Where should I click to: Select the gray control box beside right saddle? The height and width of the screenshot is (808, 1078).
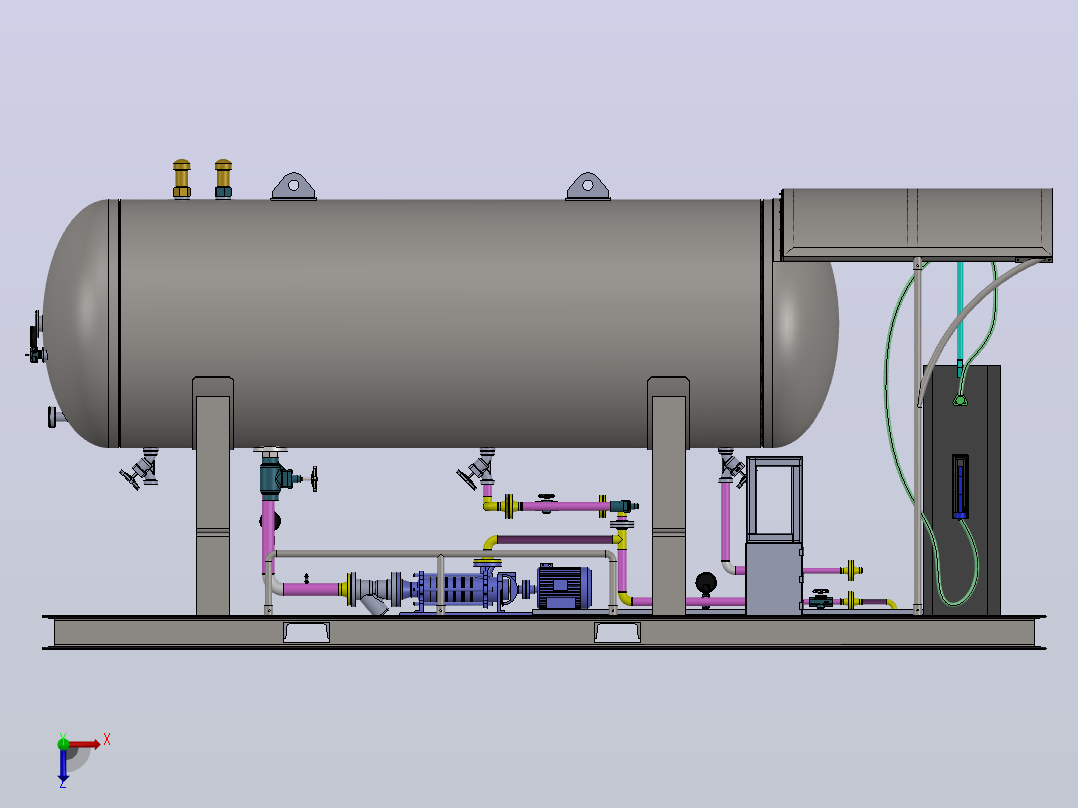pos(774,578)
